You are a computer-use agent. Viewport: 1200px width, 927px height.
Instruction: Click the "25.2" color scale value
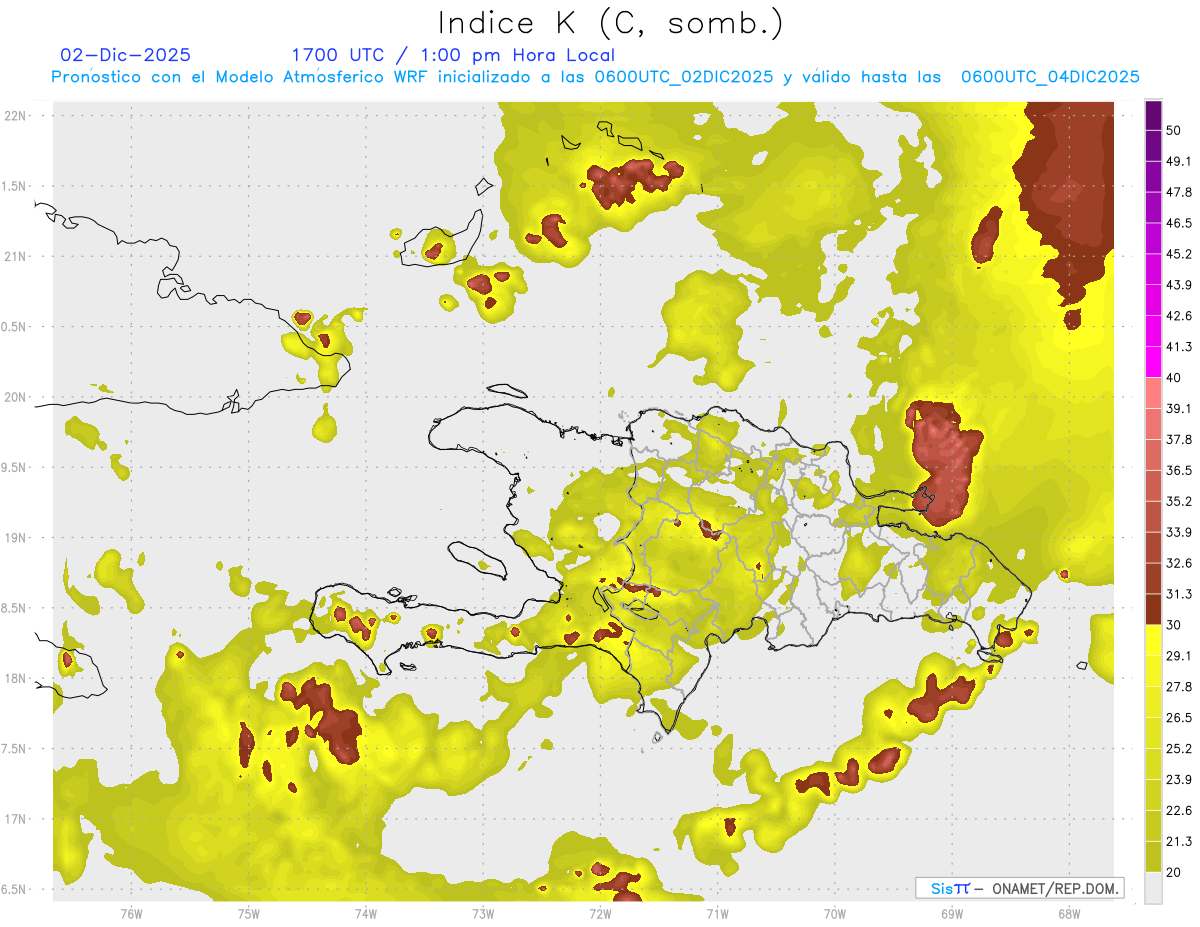[x=1179, y=749]
